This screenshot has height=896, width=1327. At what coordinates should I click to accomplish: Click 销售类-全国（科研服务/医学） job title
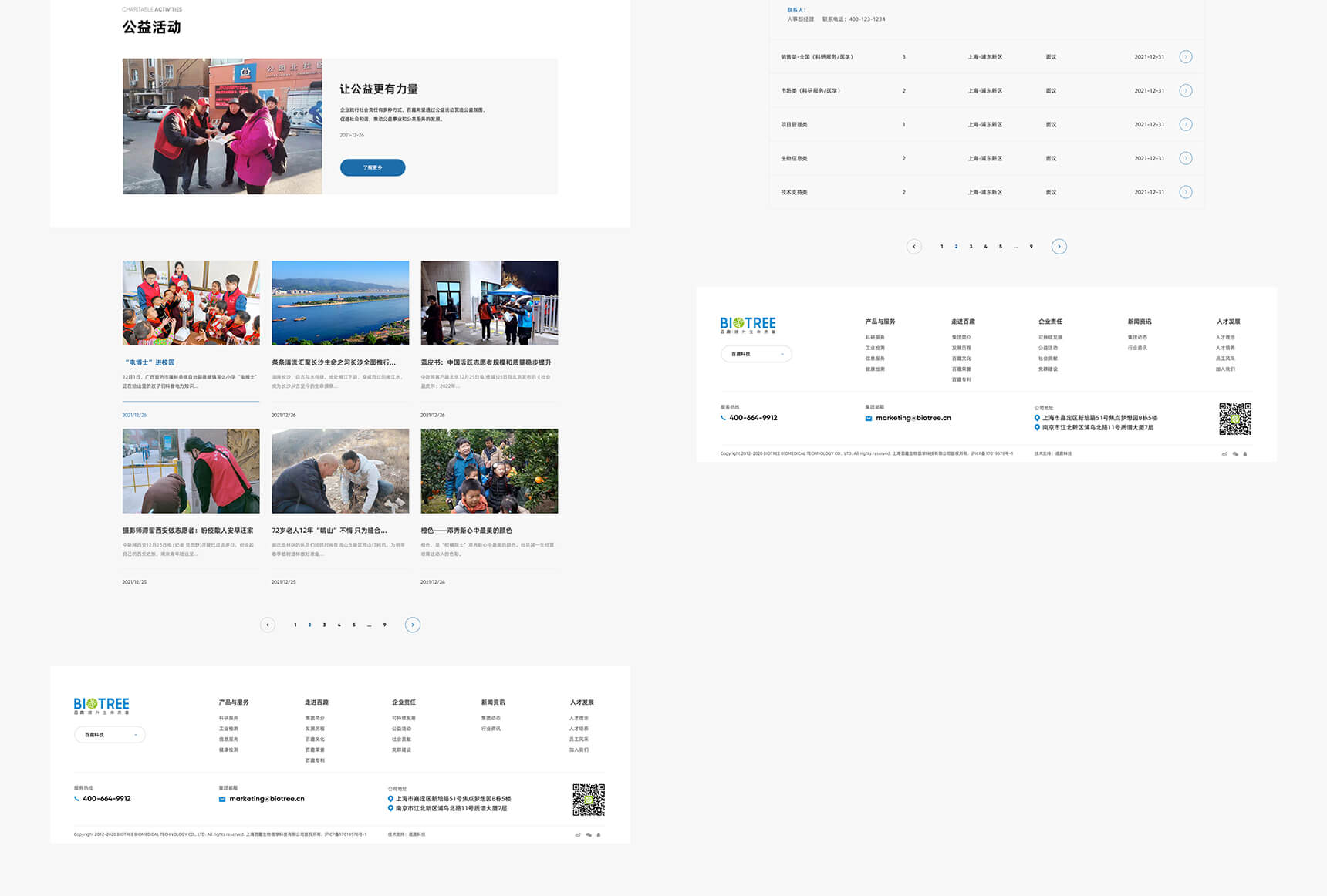(x=816, y=57)
